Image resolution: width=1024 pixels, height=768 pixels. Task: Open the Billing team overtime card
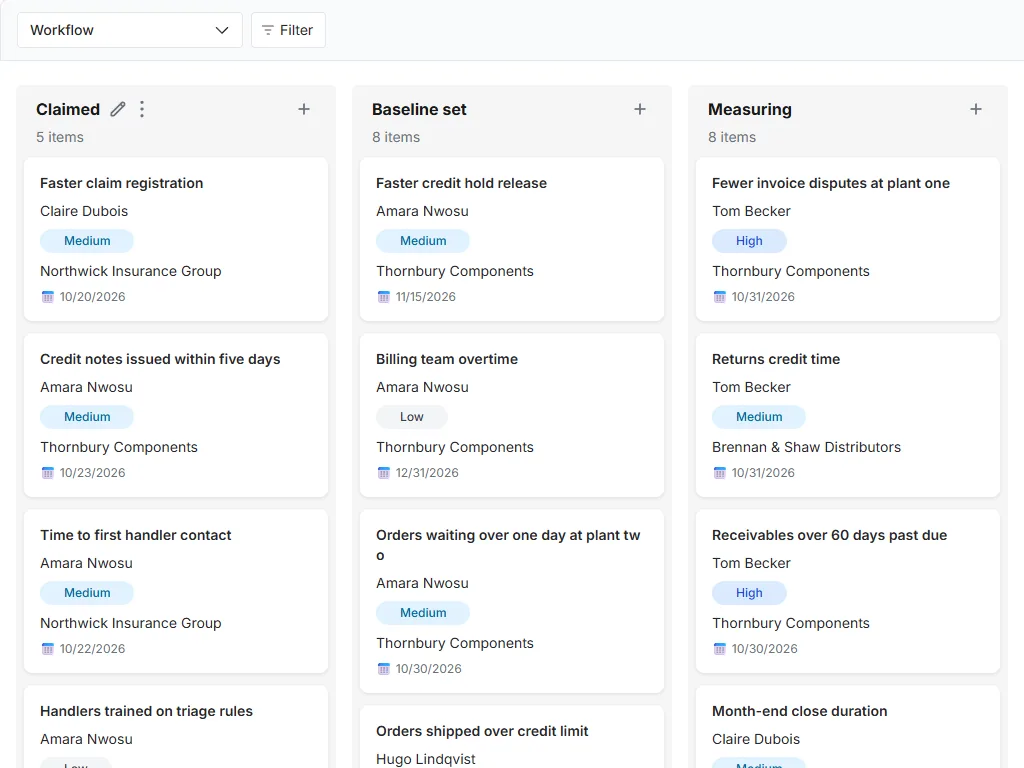(x=512, y=415)
